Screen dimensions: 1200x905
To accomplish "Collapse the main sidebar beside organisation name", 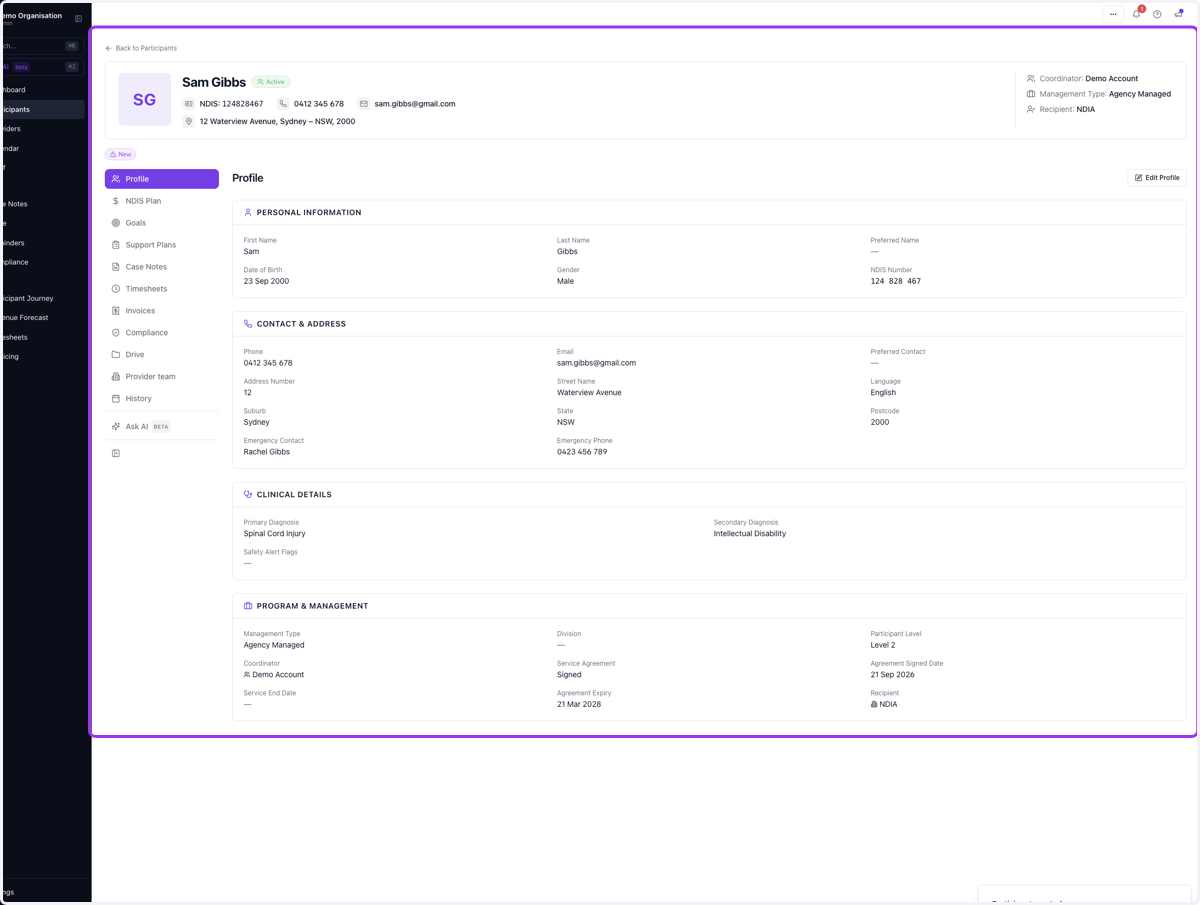I will 79,18.
